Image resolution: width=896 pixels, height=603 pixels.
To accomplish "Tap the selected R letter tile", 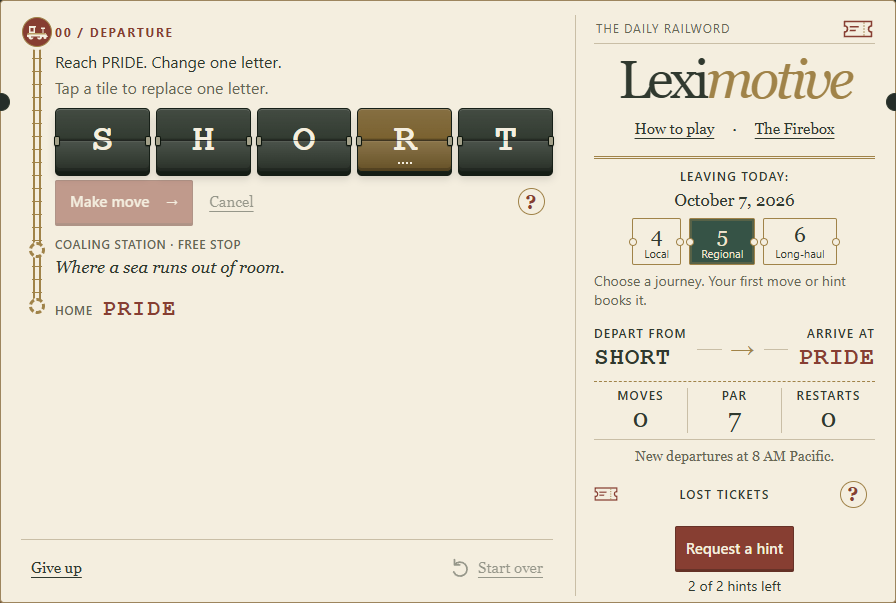I will click(405, 142).
